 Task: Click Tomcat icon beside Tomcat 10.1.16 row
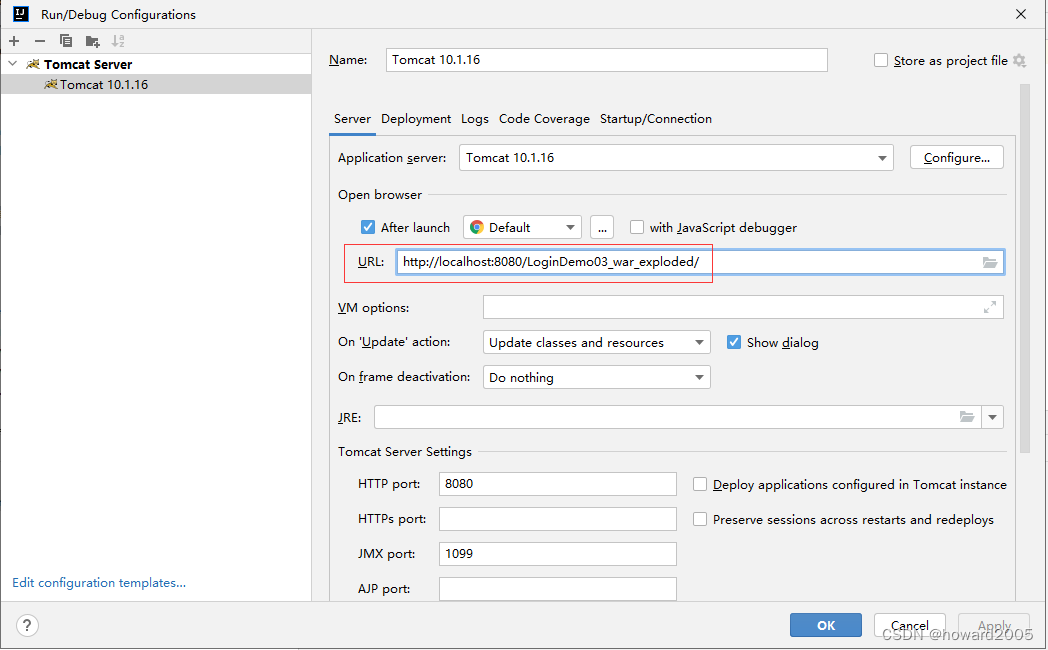pos(51,84)
